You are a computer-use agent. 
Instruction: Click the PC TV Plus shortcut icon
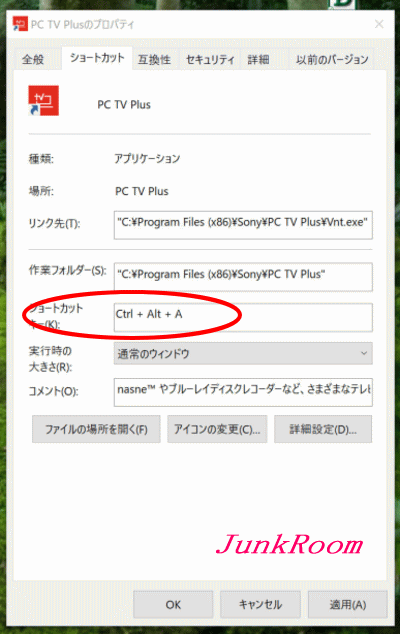44,101
